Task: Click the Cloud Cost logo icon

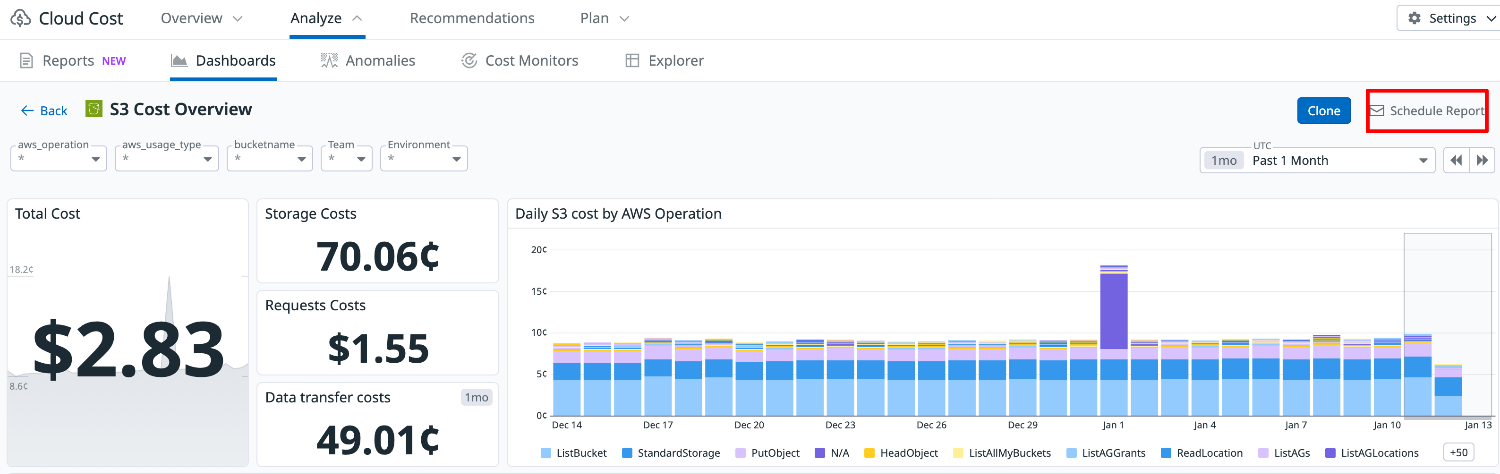Action: (x=20, y=18)
